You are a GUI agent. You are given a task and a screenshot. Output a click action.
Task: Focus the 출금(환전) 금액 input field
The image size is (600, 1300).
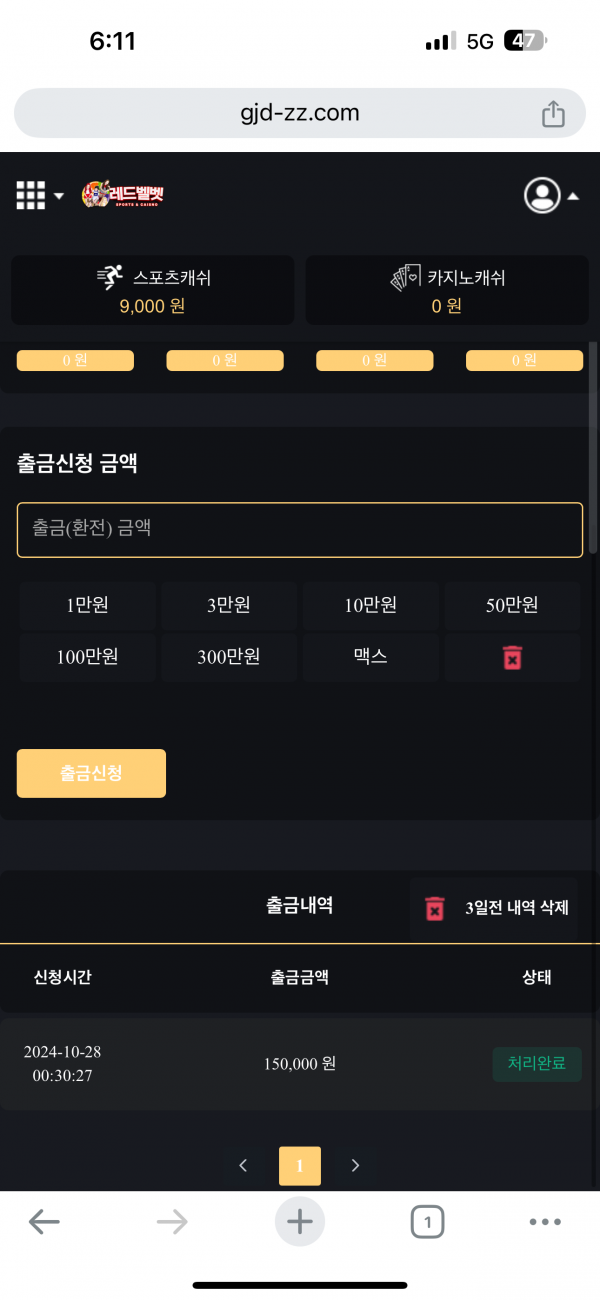300,529
